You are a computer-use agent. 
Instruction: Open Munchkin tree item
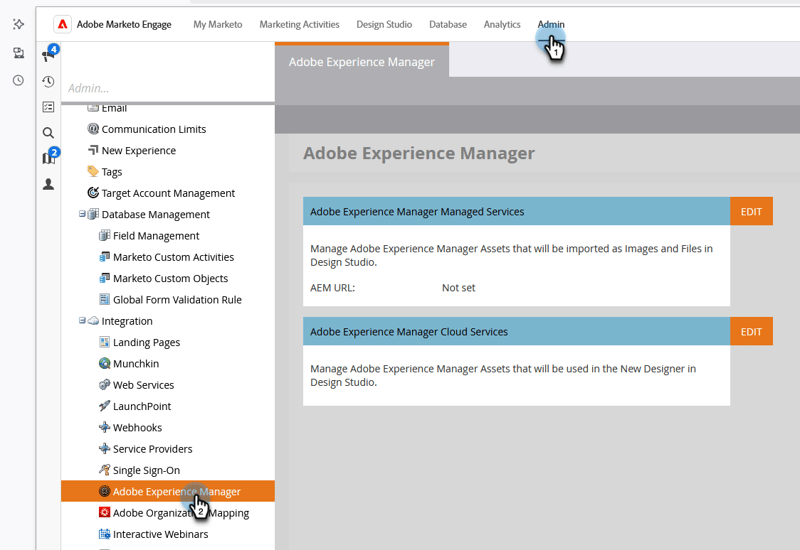tap(136, 364)
